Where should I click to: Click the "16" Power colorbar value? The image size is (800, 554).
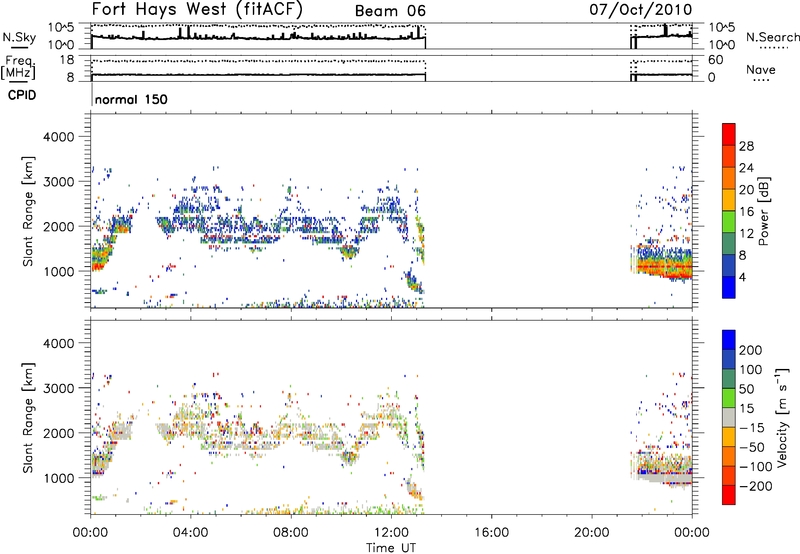[x=746, y=212]
